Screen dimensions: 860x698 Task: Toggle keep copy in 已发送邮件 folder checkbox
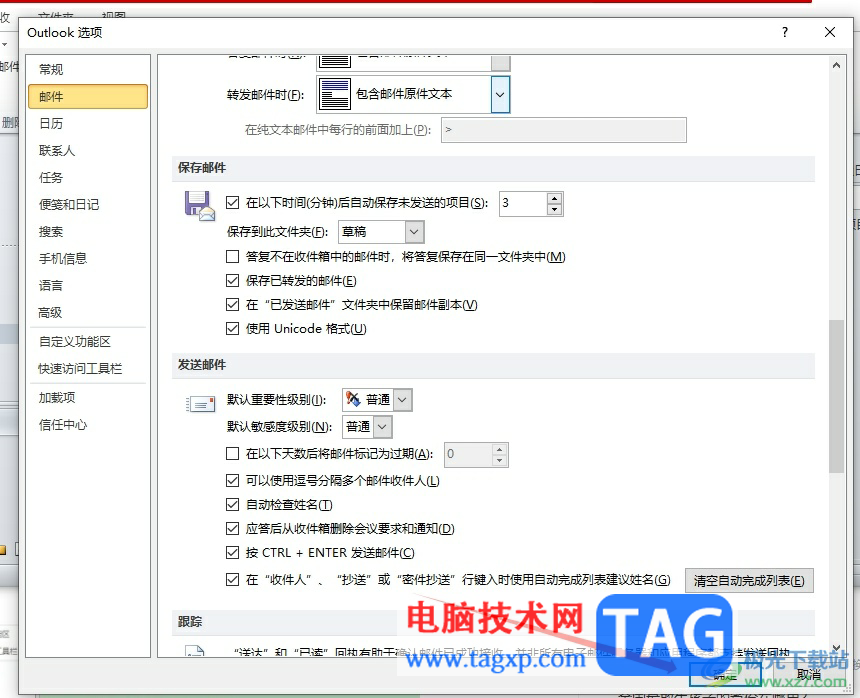tap(233, 304)
